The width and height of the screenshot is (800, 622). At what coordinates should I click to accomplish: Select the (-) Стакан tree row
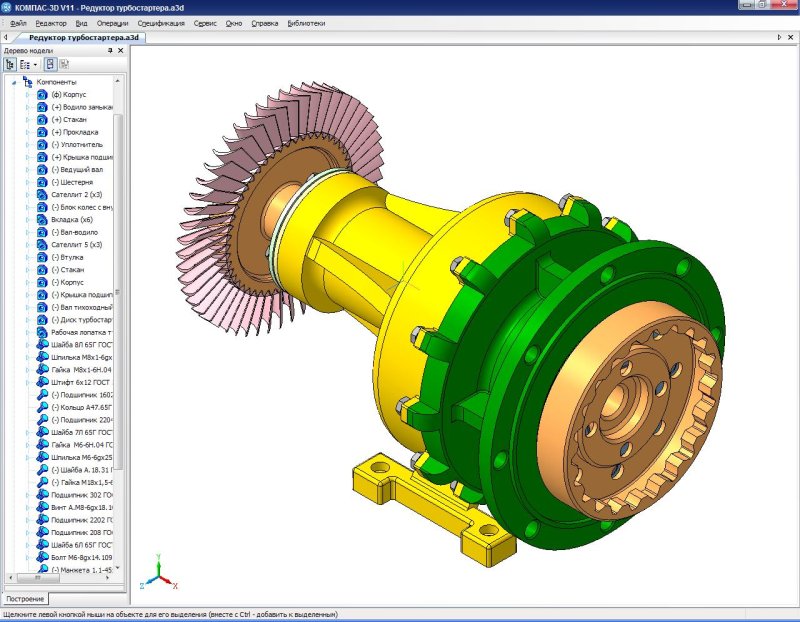pyautogui.click(x=61, y=269)
